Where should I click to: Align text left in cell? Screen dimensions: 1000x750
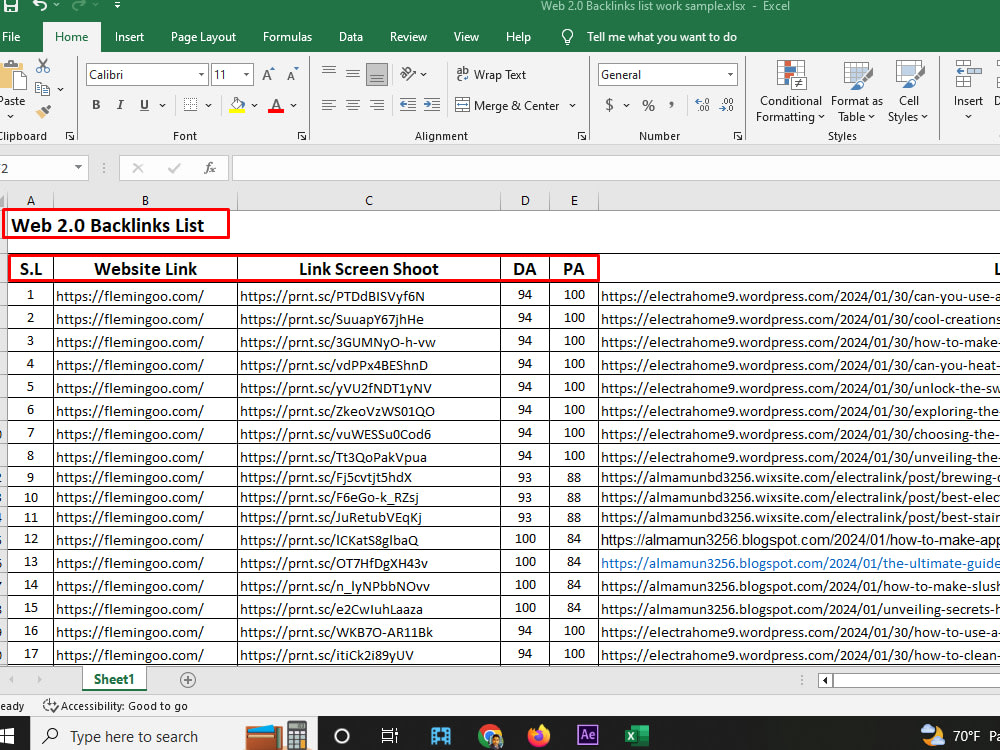tap(329, 105)
